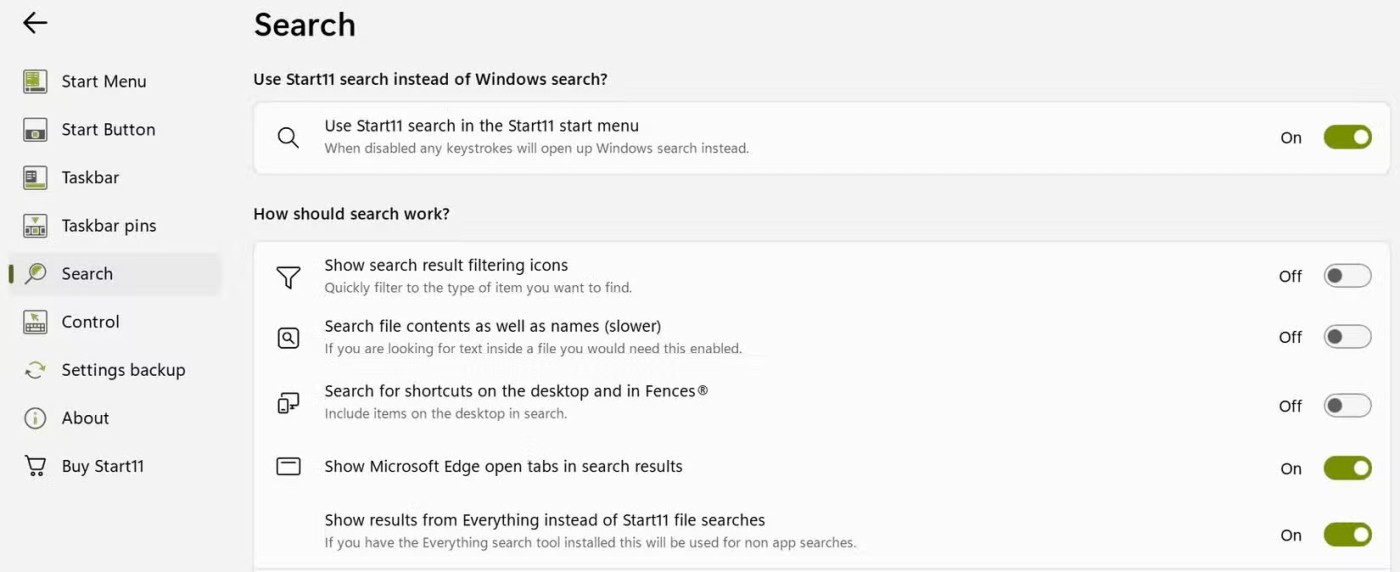Open the Settings backup section
This screenshot has width=1400, height=572.
pyautogui.click(x=123, y=370)
